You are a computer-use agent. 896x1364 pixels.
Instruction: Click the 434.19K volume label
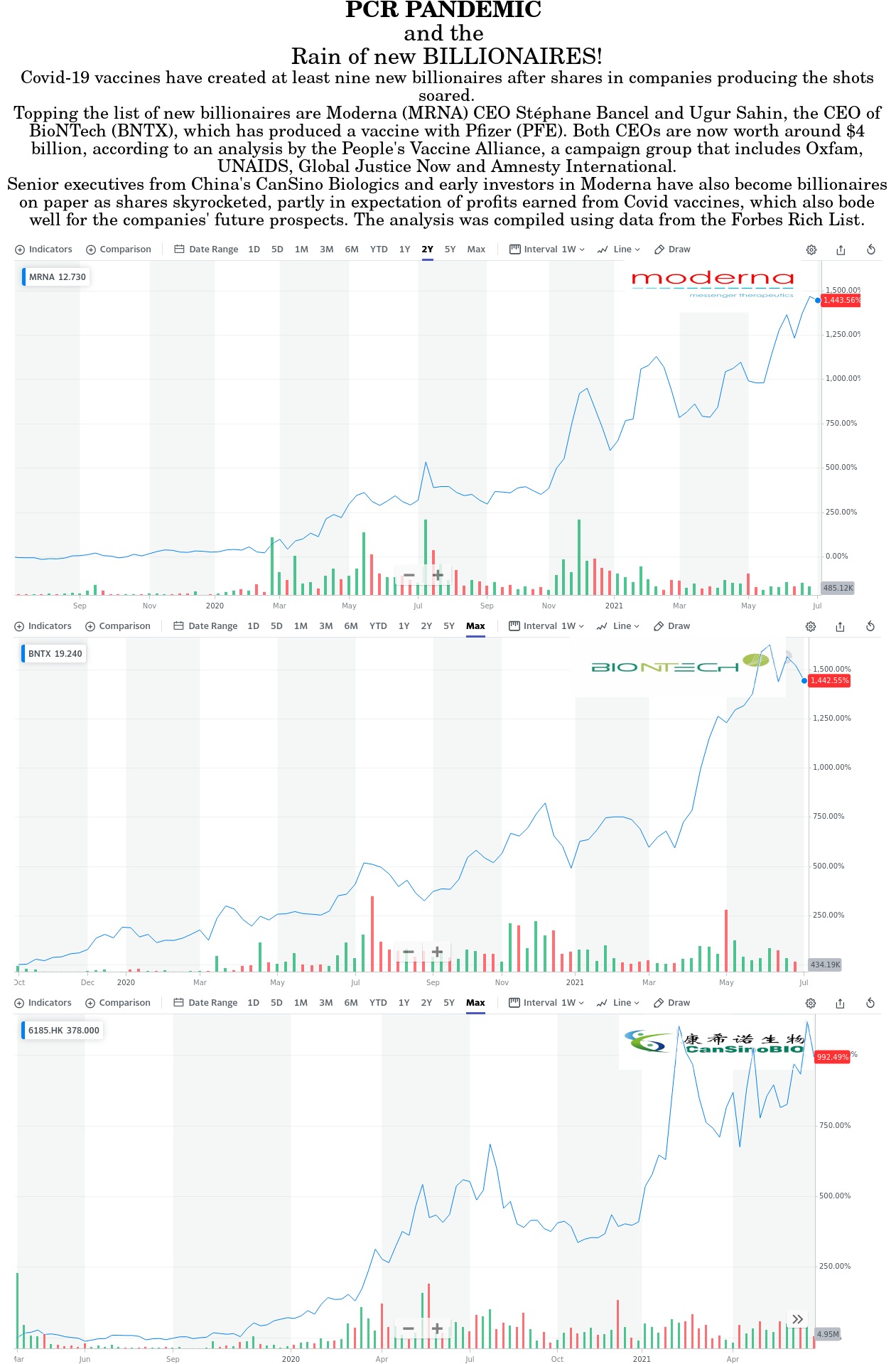click(825, 965)
